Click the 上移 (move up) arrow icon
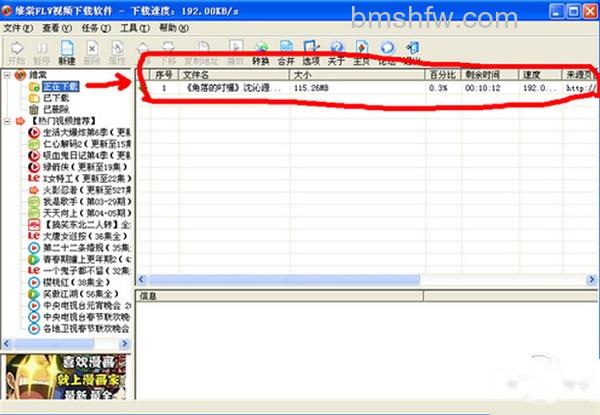Viewport: 600px width, 415px height. click(143, 49)
